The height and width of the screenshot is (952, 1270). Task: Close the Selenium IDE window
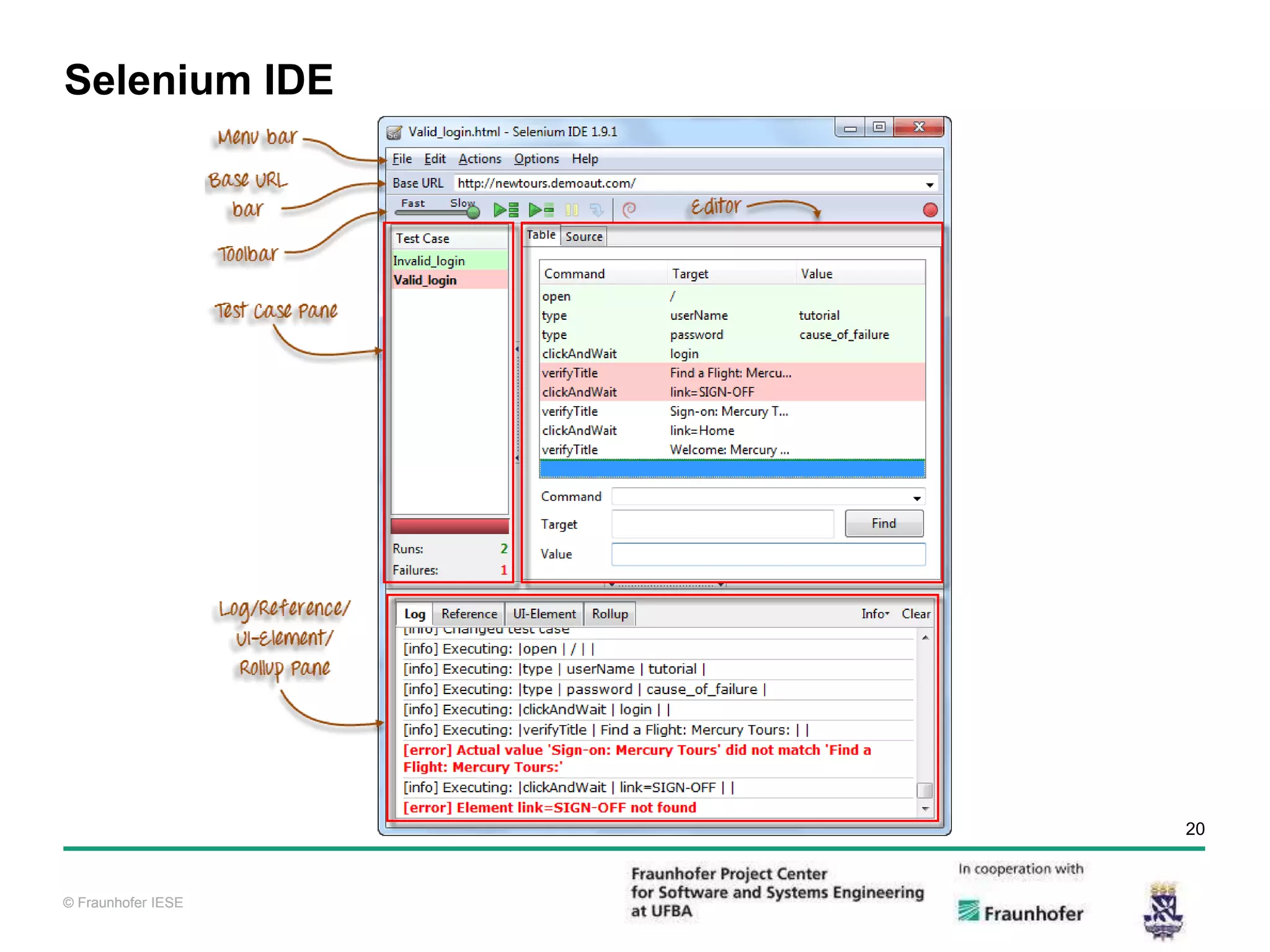click(919, 128)
